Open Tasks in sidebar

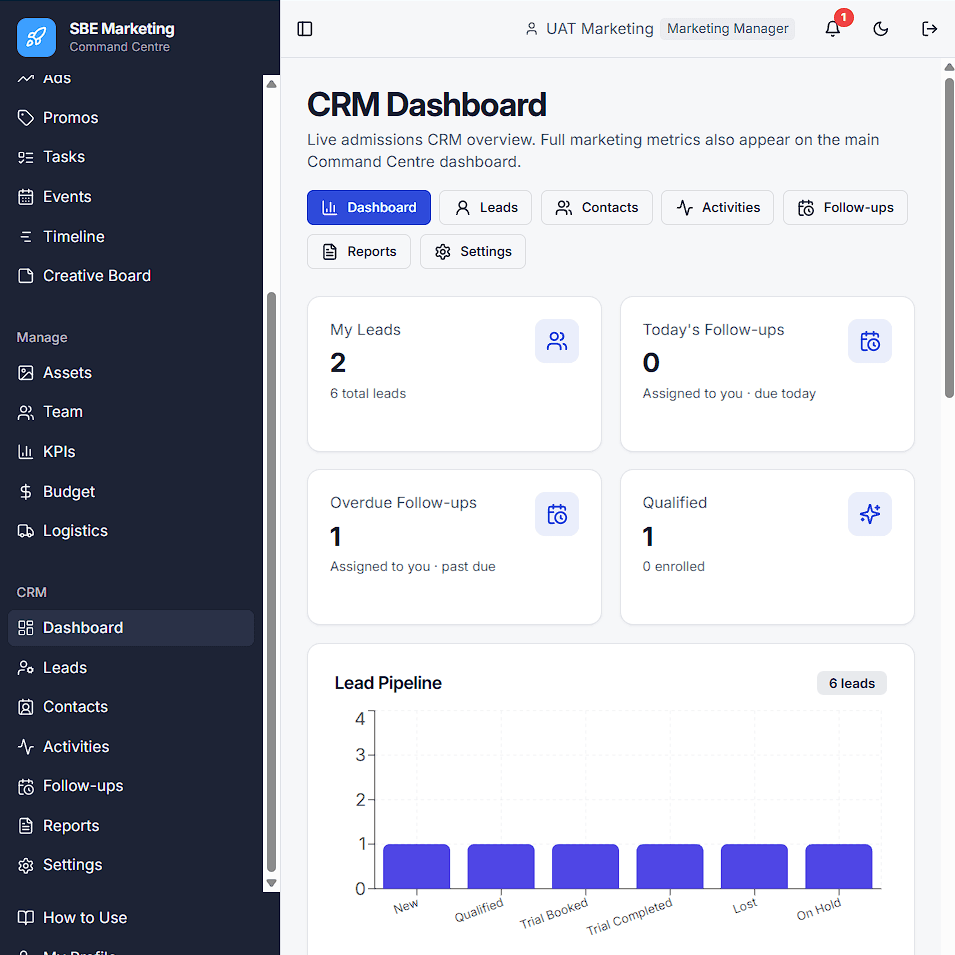(x=131, y=157)
